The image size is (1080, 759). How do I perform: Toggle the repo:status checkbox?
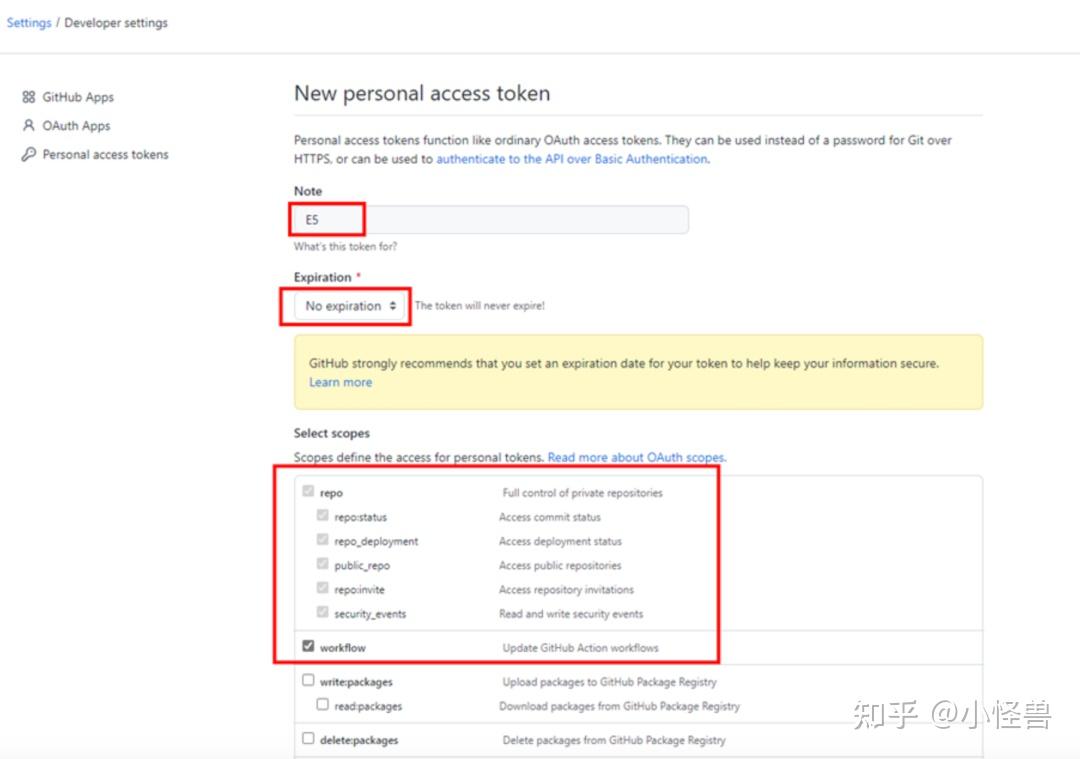[x=322, y=516]
